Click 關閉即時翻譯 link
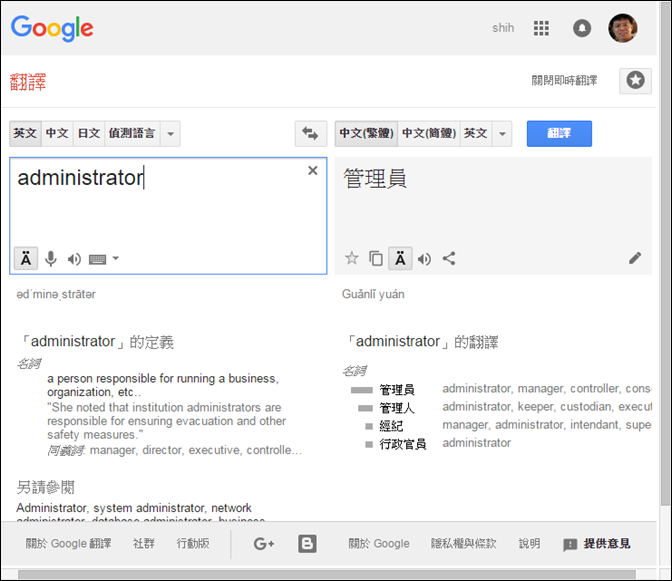This screenshot has height=581, width=672. (564, 81)
